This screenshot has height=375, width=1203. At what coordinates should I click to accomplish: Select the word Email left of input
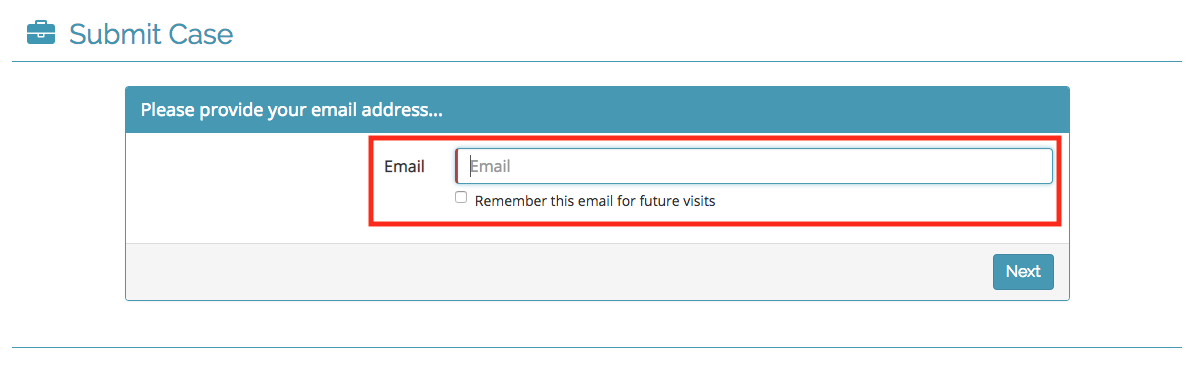click(x=404, y=167)
